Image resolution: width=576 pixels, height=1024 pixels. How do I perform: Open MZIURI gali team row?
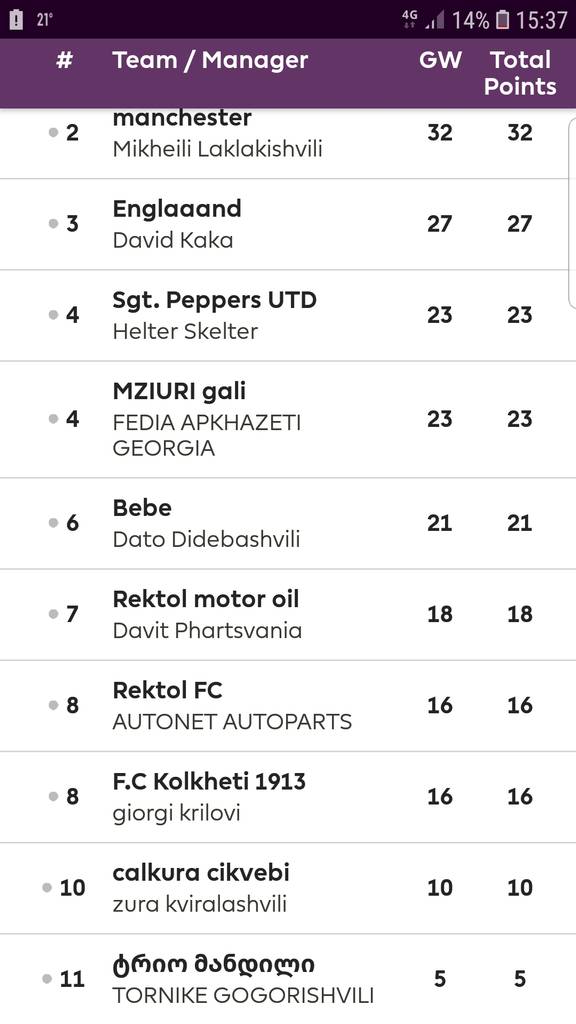(288, 419)
